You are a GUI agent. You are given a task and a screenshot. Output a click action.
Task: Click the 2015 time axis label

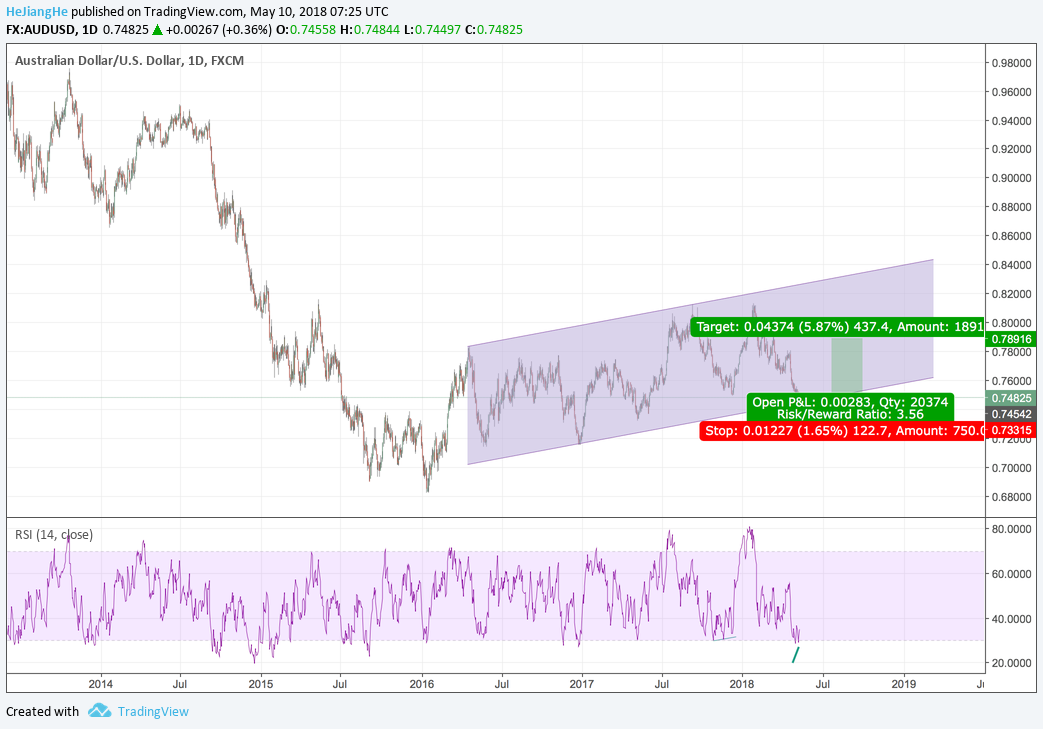click(x=261, y=684)
